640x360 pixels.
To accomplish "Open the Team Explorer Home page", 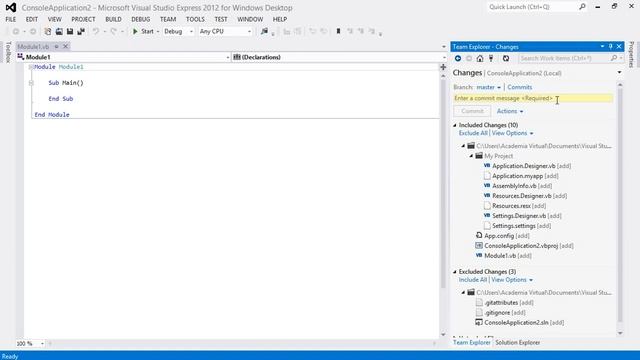I will [480, 58].
